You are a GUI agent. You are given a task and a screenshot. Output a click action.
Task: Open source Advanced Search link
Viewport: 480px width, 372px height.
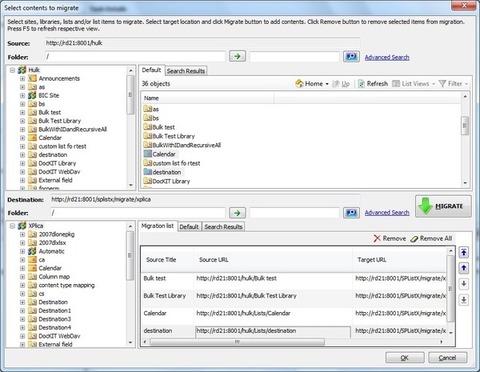pos(387,57)
